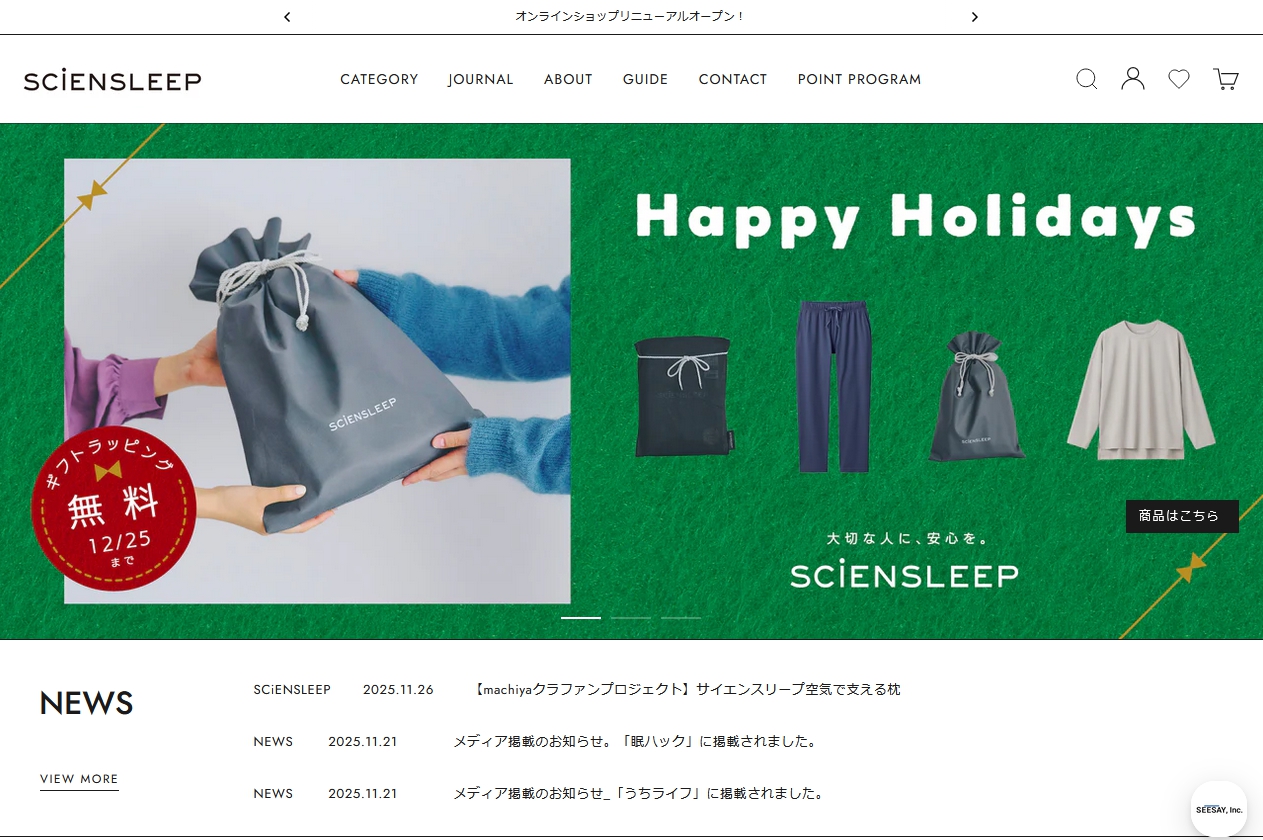Open the search magnifier icon
The width and height of the screenshot is (1263, 840).
point(1087,79)
